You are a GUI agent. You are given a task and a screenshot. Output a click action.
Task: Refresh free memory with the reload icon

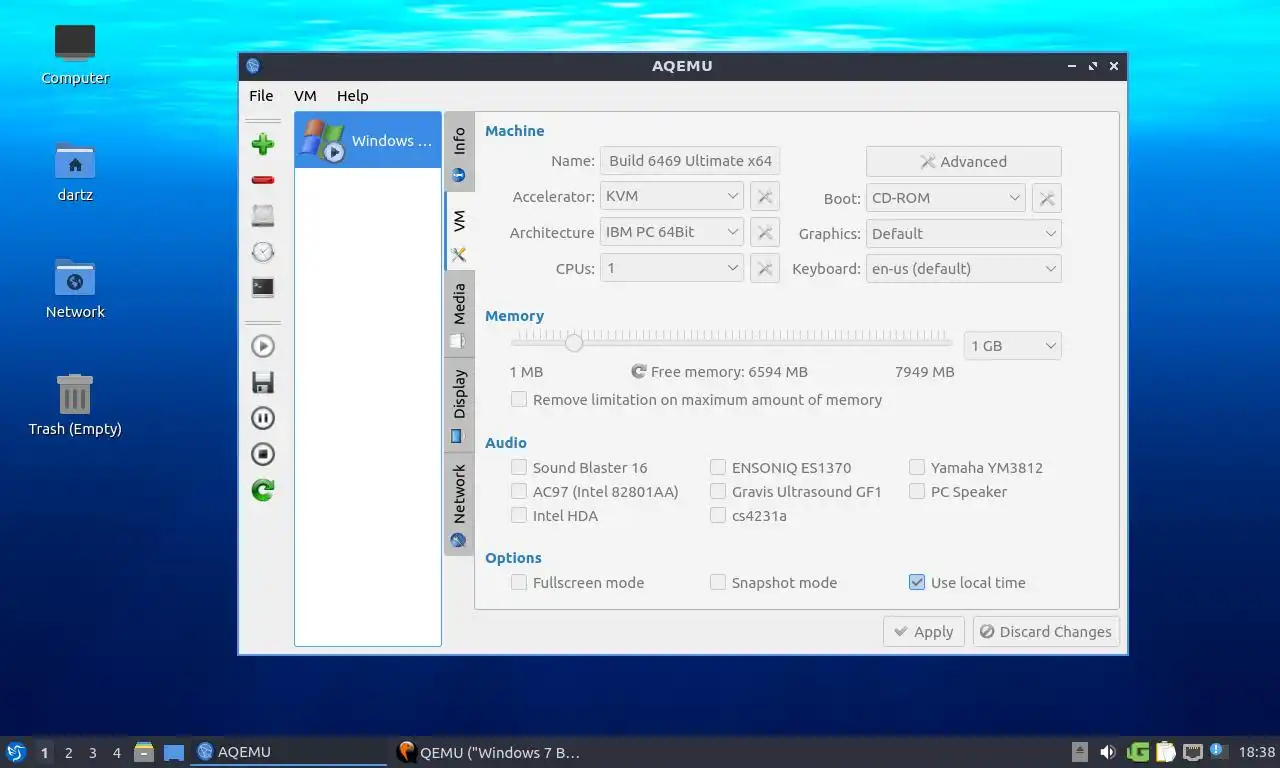coord(639,371)
